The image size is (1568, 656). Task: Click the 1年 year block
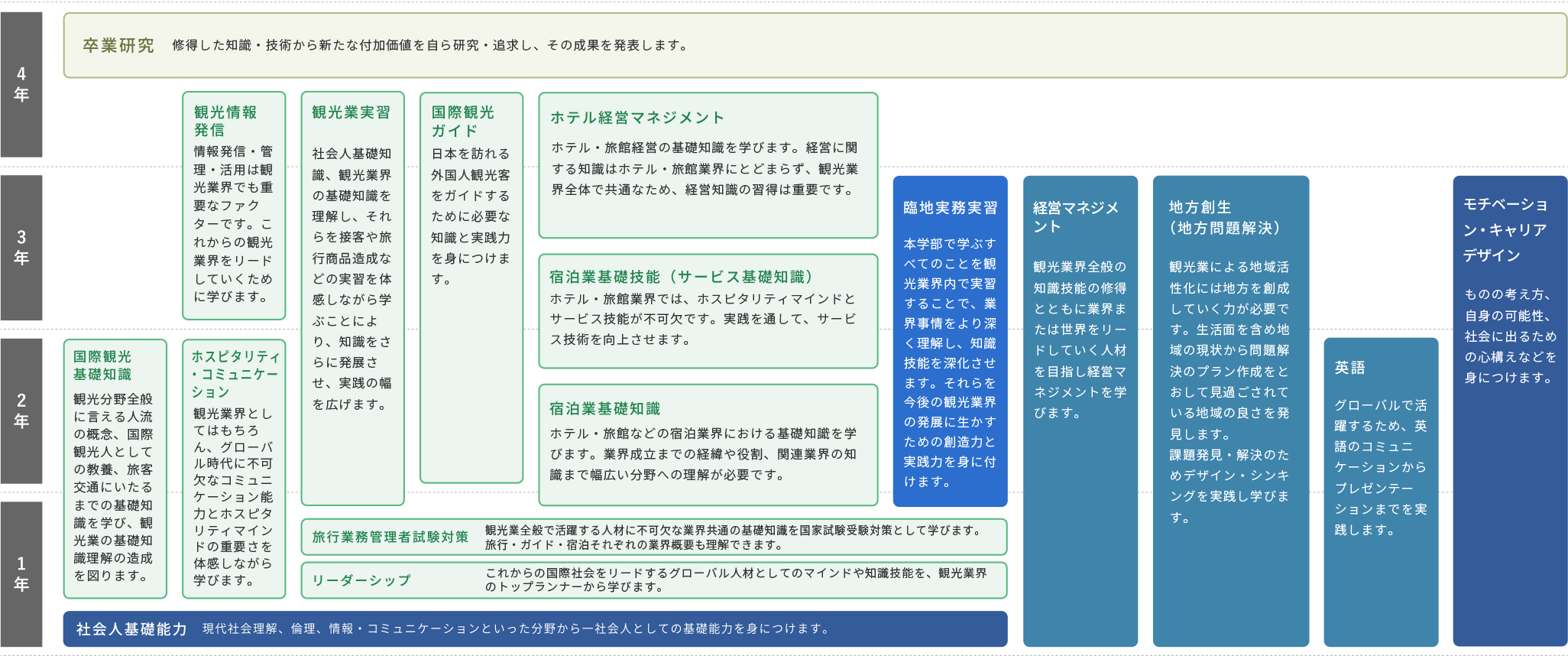pos(21,574)
